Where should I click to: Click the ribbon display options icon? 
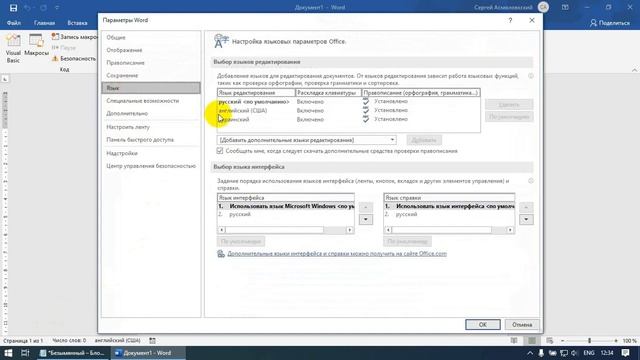click(565, 7)
